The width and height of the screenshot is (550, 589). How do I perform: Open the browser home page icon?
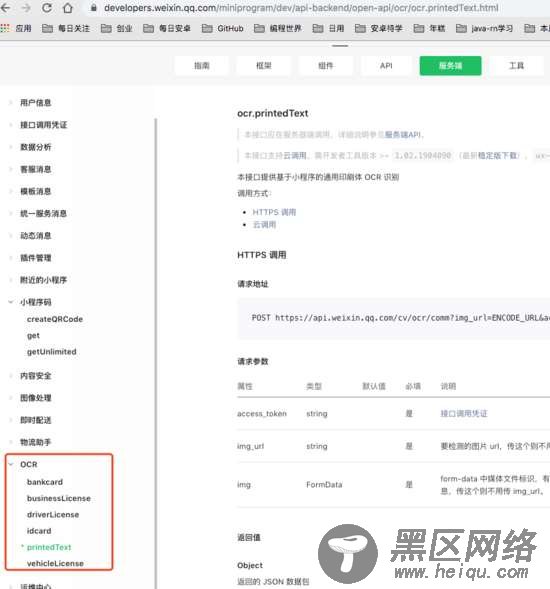pos(68,8)
